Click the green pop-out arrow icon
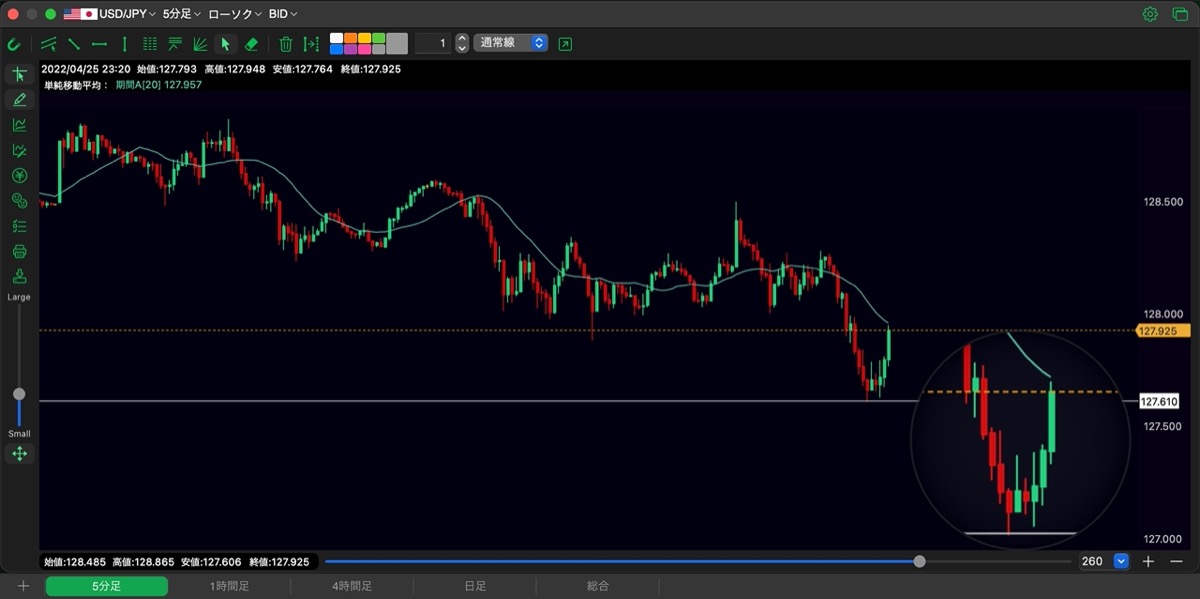This screenshot has width=1200, height=599. pos(565,44)
